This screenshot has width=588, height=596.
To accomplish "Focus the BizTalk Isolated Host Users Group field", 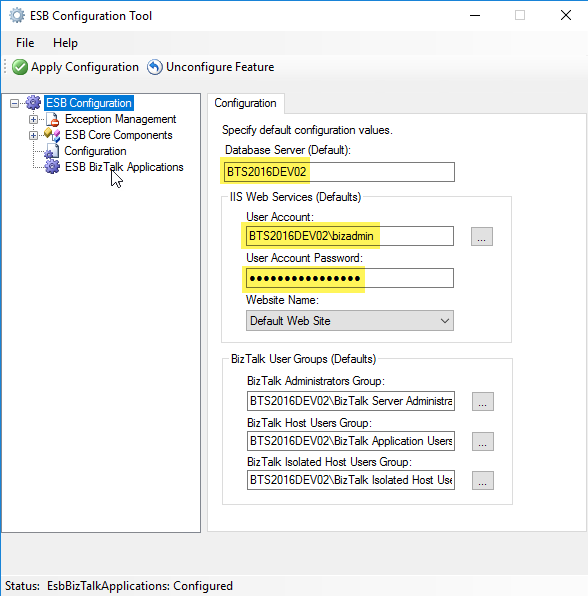I will pyautogui.click(x=351, y=480).
